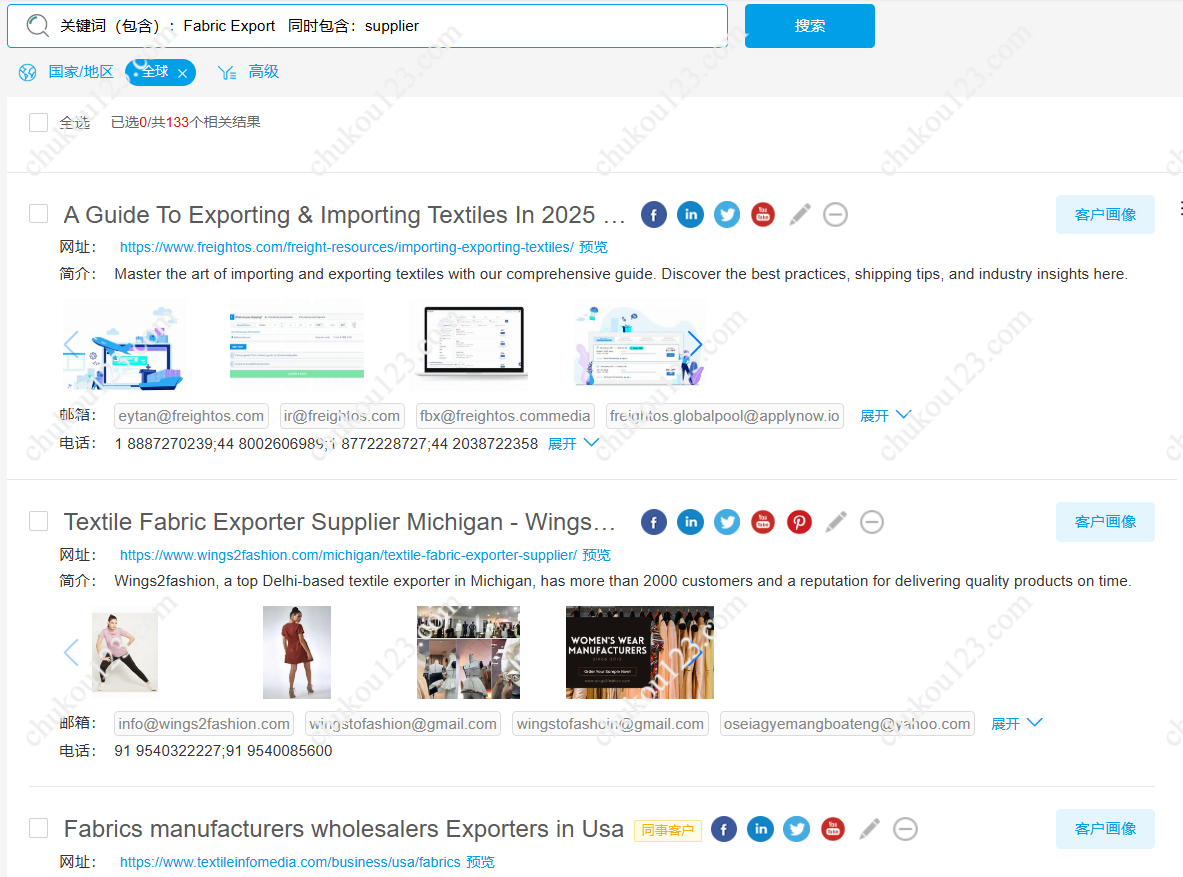Open Facebook for the Guide To Exporting result
Image resolution: width=1183 pixels, height=877 pixels.
tap(654, 215)
